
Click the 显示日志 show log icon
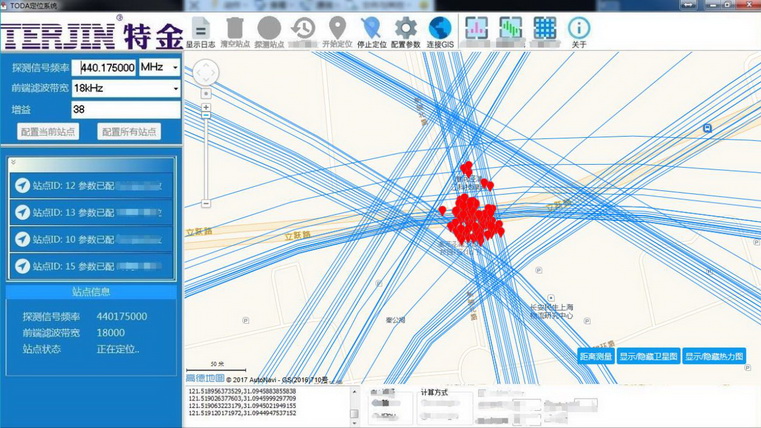pos(200,29)
